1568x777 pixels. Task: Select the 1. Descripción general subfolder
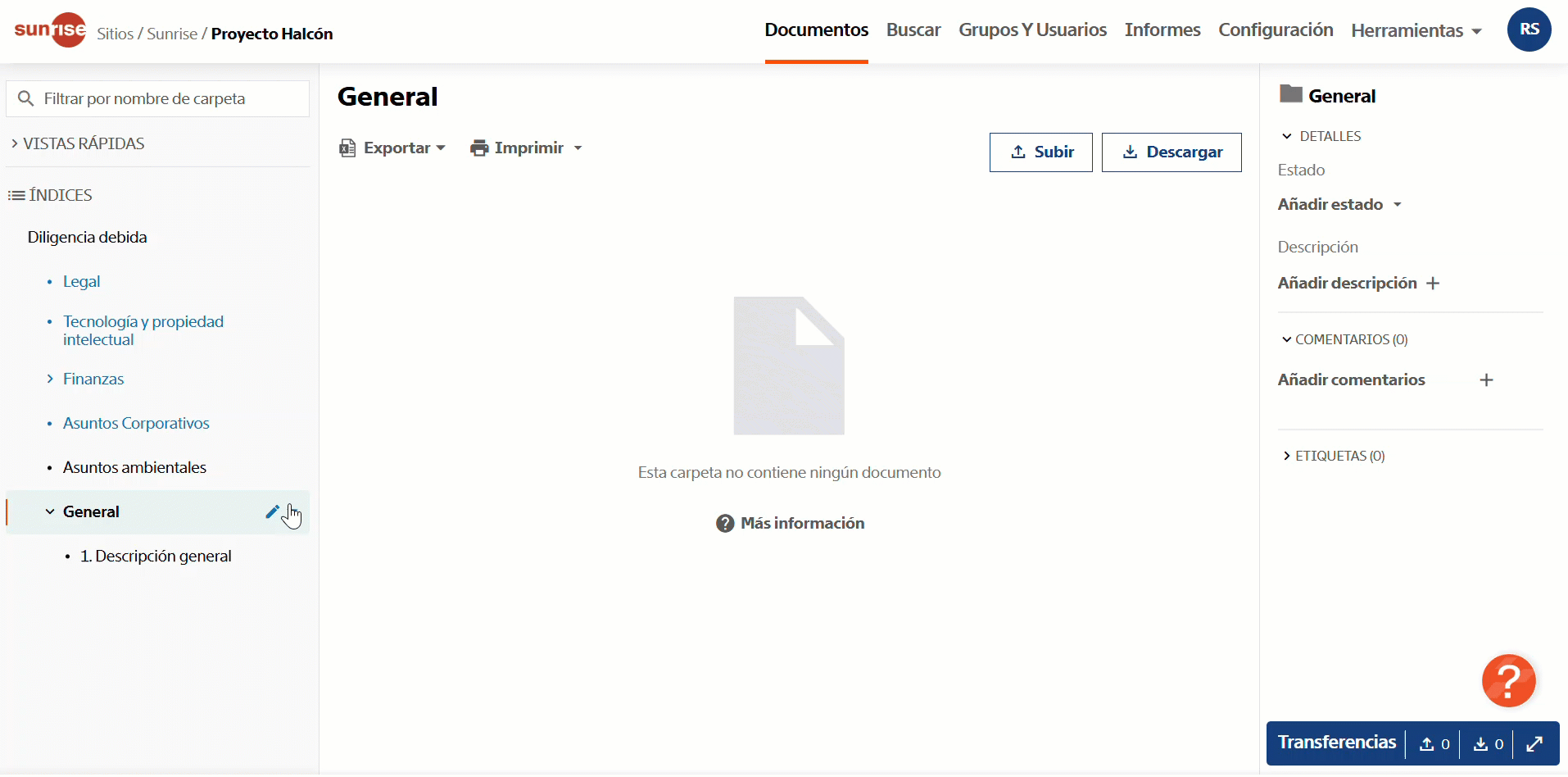(156, 557)
